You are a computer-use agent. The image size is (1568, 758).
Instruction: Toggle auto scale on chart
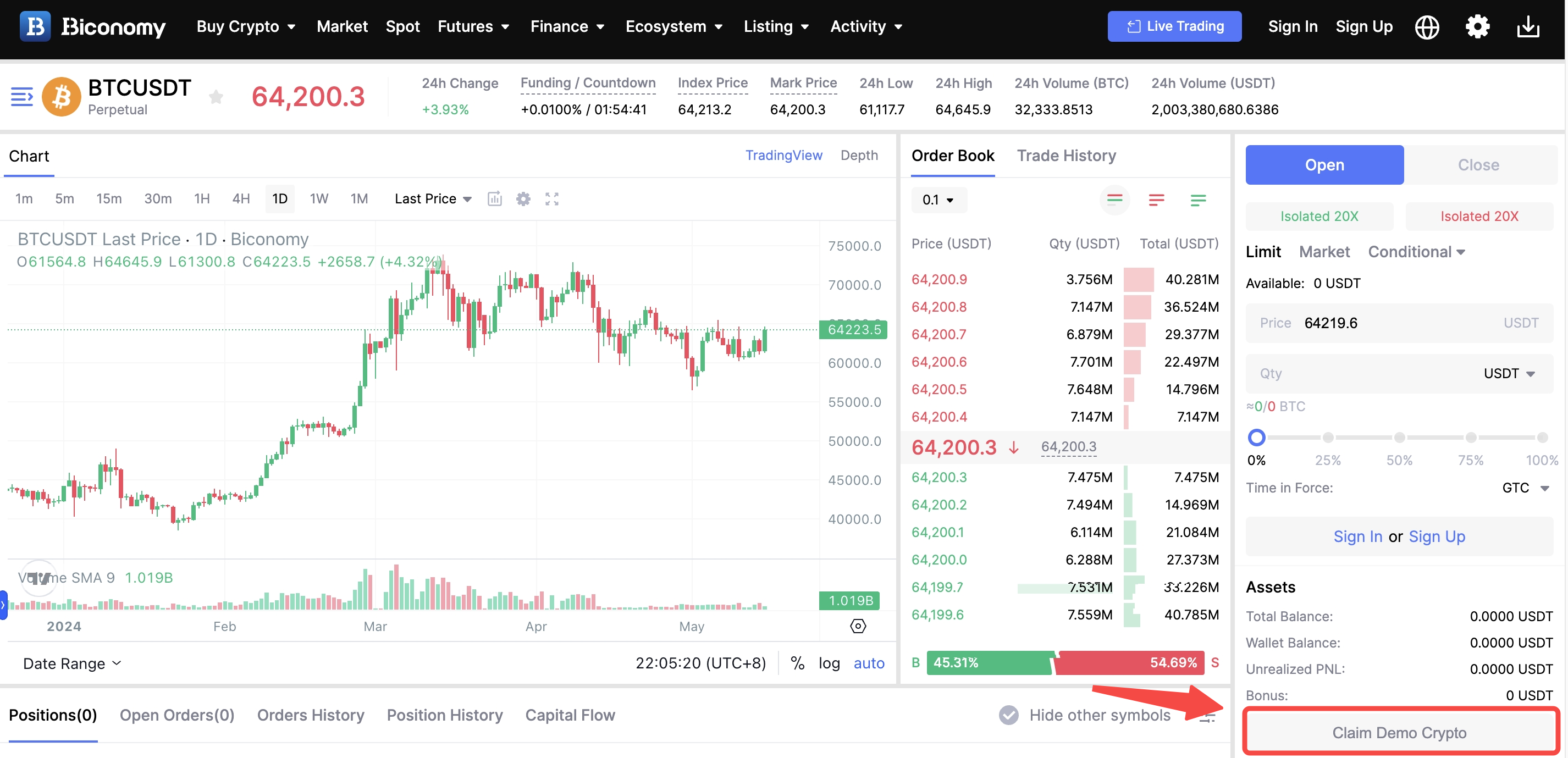coord(869,663)
